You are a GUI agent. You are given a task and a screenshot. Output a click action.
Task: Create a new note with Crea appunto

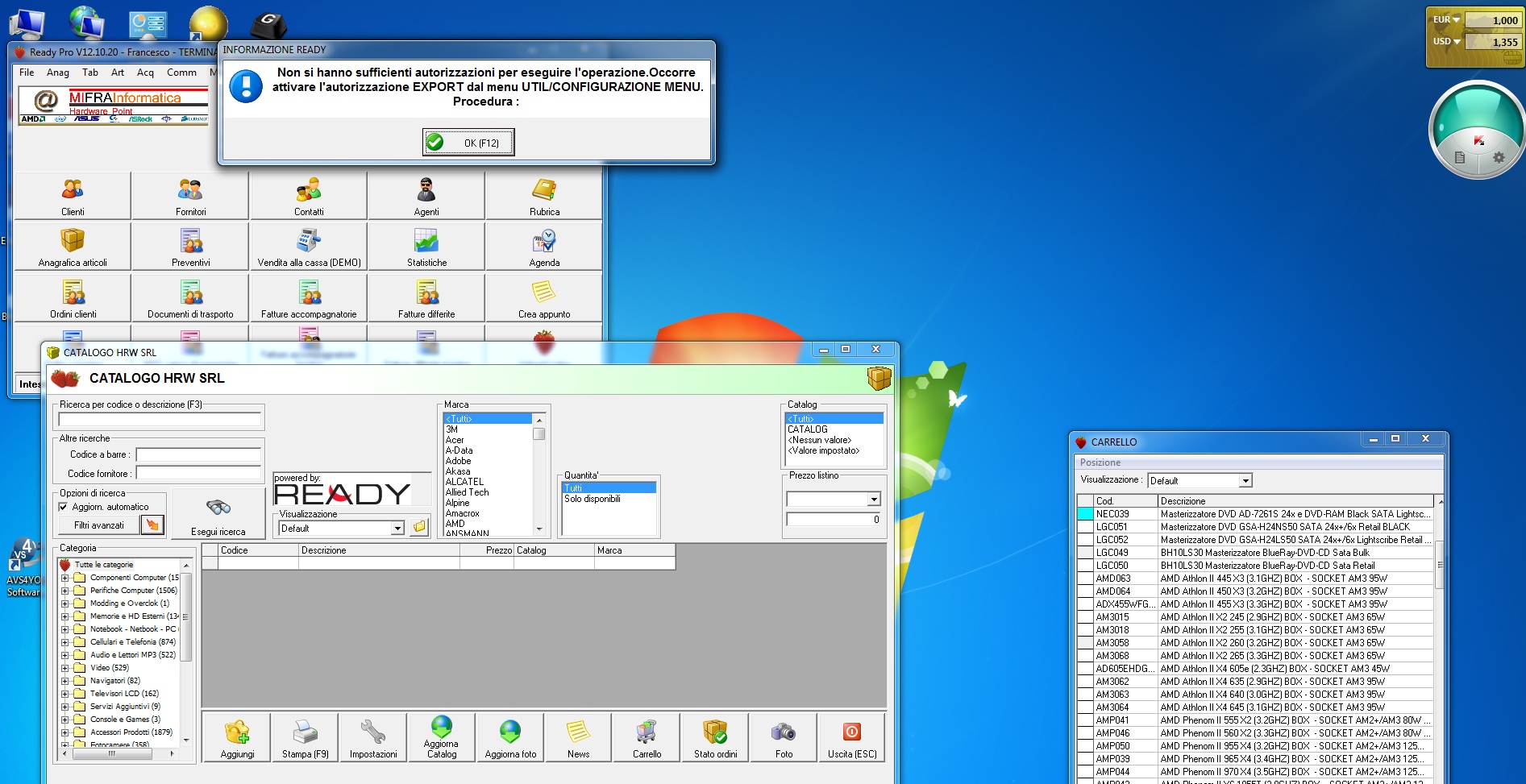pyautogui.click(x=544, y=298)
